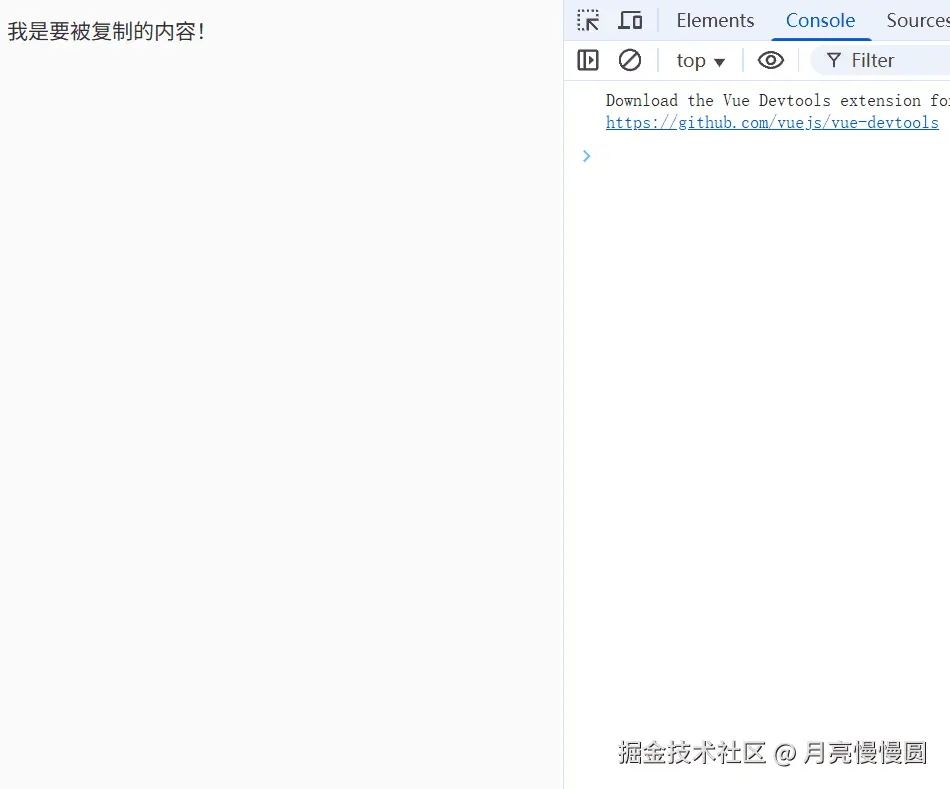Viewport: 950px width, 789px height.
Task: Click inside the Filter input field
Action: click(x=880, y=60)
